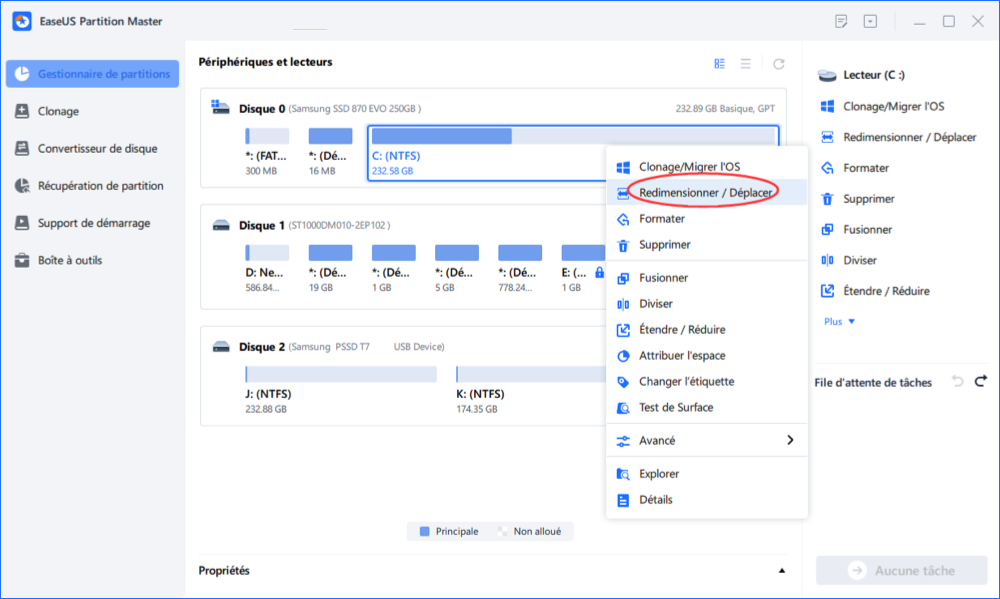
Task: Choose Supprimer in context menu
Action: (707, 244)
